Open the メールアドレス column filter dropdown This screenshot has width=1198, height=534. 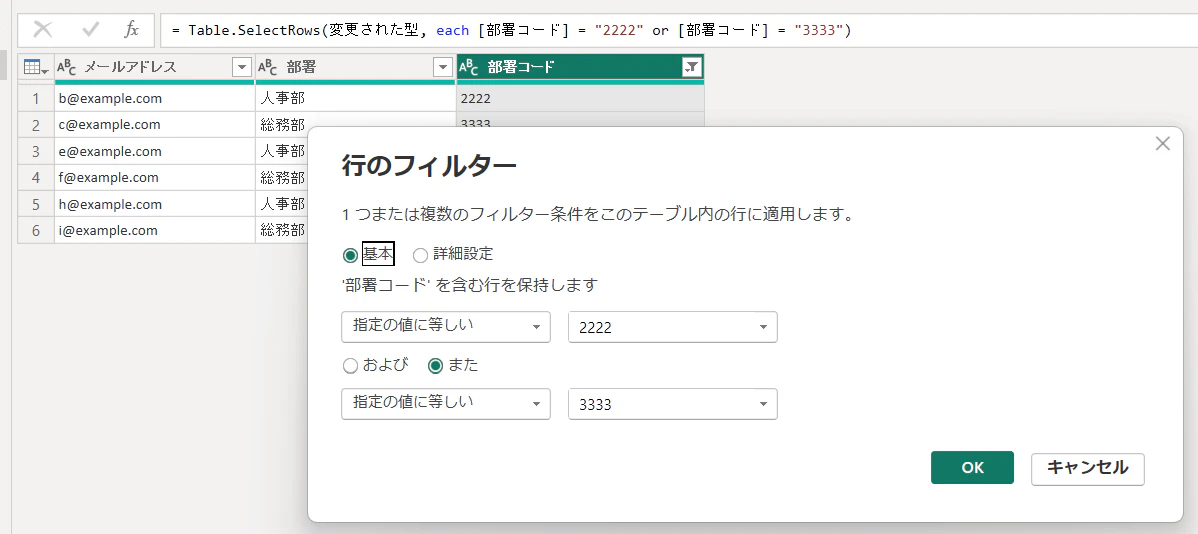(x=242, y=67)
